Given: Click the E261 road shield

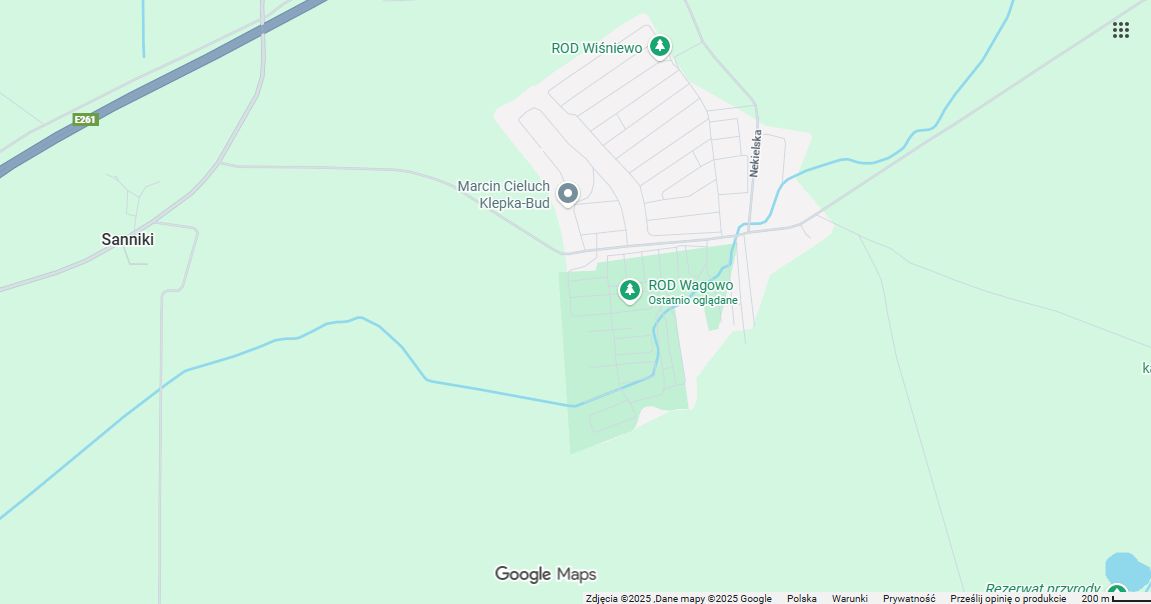Looking at the screenshot, I should tap(85, 120).
